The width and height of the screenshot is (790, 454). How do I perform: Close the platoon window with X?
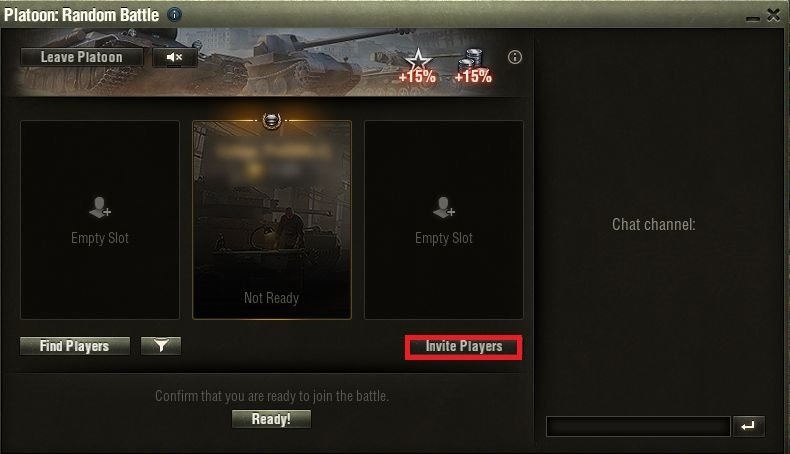[x=774, y=15]
